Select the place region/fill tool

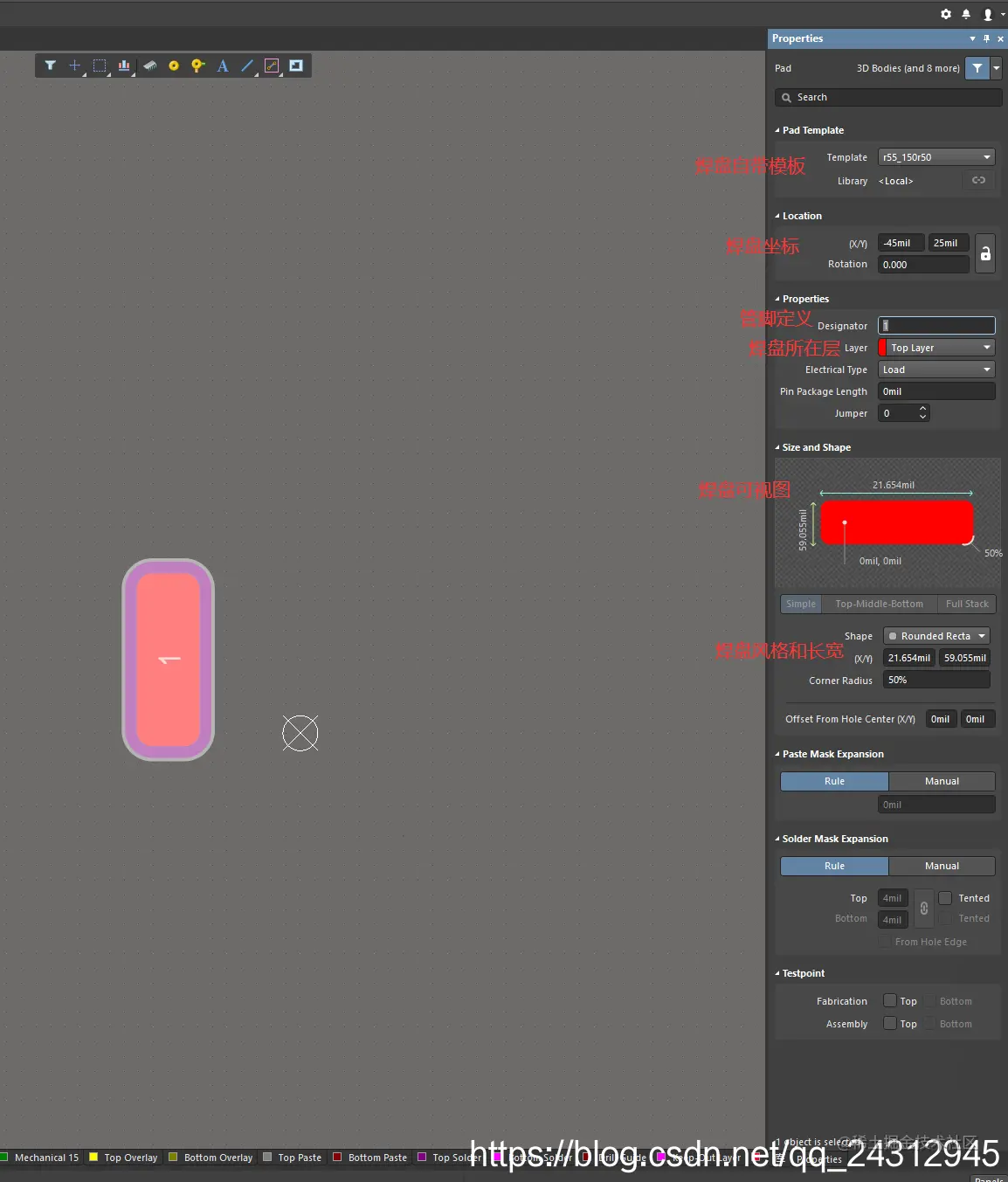click(296, 66)
